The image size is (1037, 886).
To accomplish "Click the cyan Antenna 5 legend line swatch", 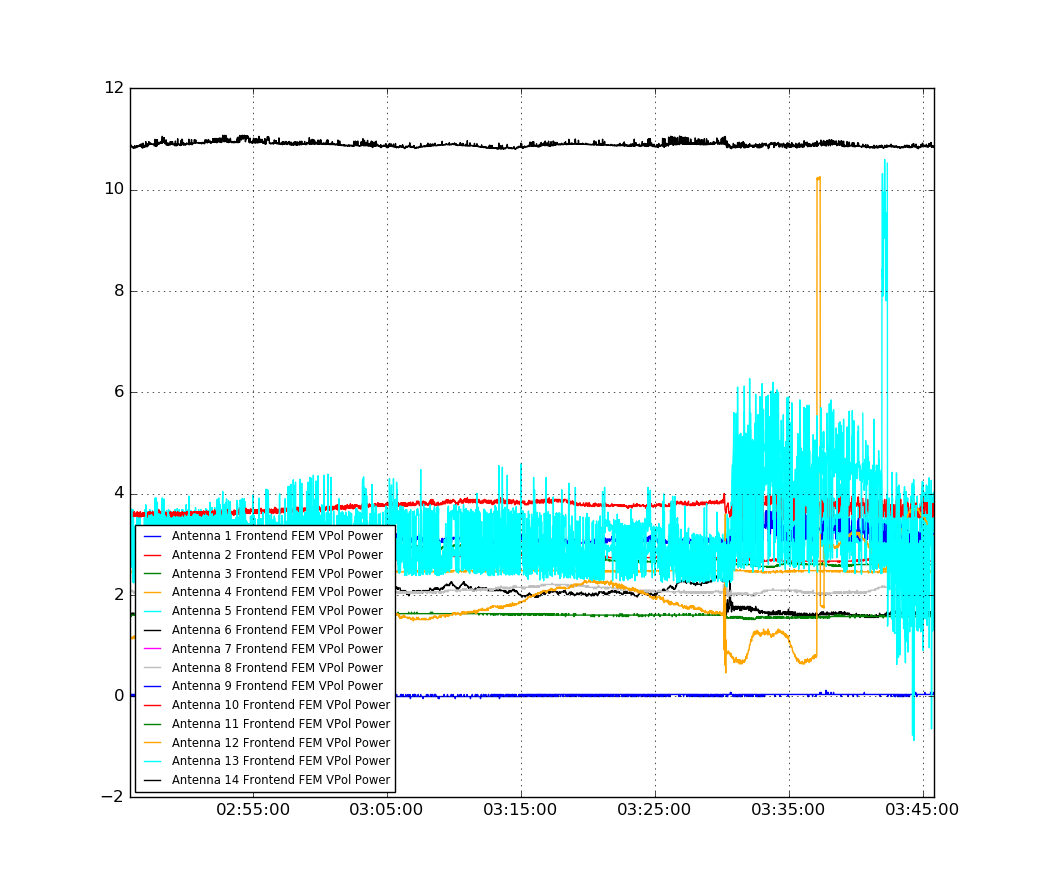I will tap(153, 611).
